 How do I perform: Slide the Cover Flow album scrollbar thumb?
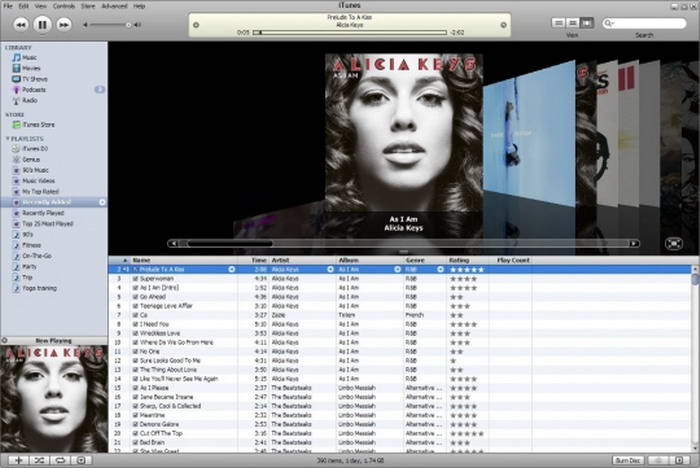click(230, 243)
